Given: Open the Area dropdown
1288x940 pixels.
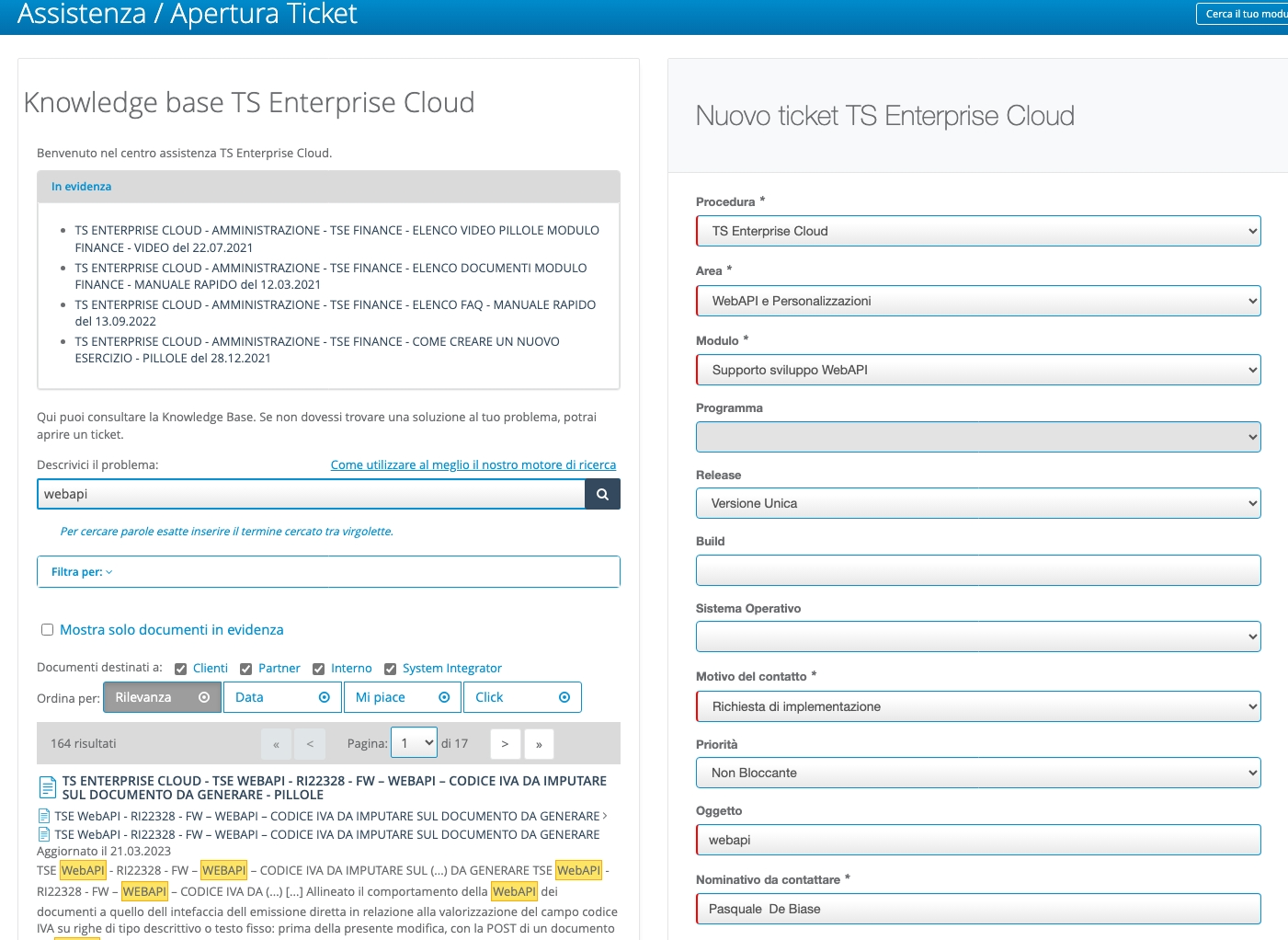Looking at the screenshot, I should point(978,301).
